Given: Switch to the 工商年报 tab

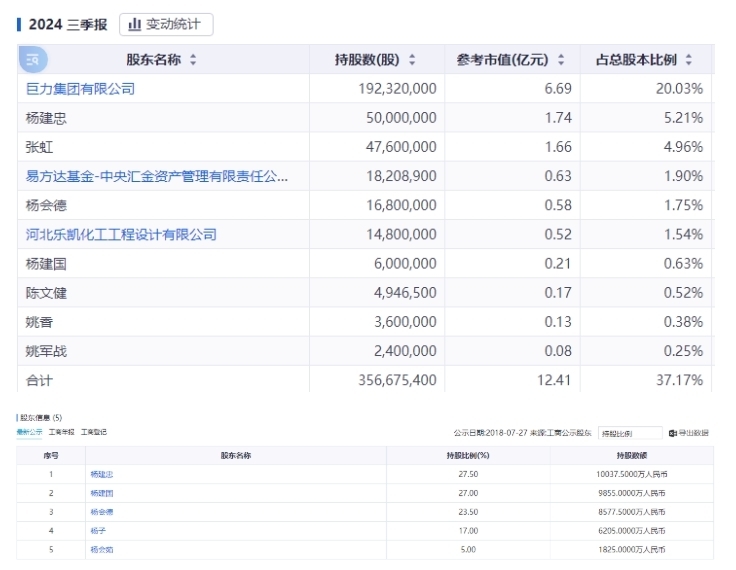Looking at the screenshot, I should pyautogui.click(x=61, y=432).
